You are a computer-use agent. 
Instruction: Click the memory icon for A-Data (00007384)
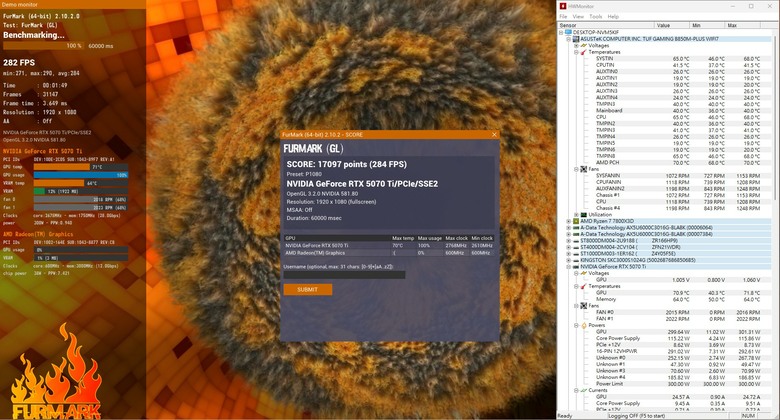(576, 234)
